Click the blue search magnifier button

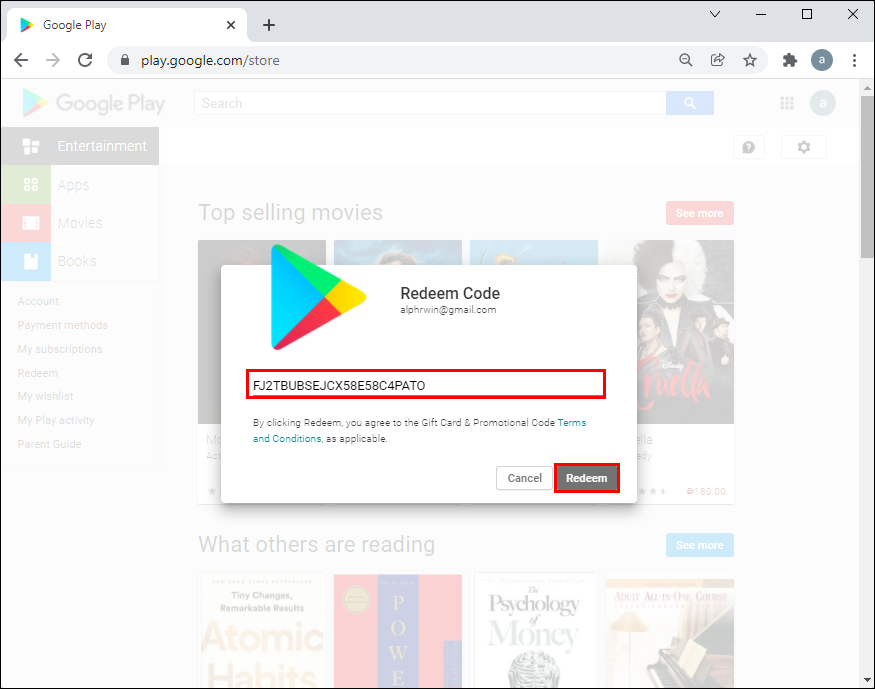click(x=689, y=103)
